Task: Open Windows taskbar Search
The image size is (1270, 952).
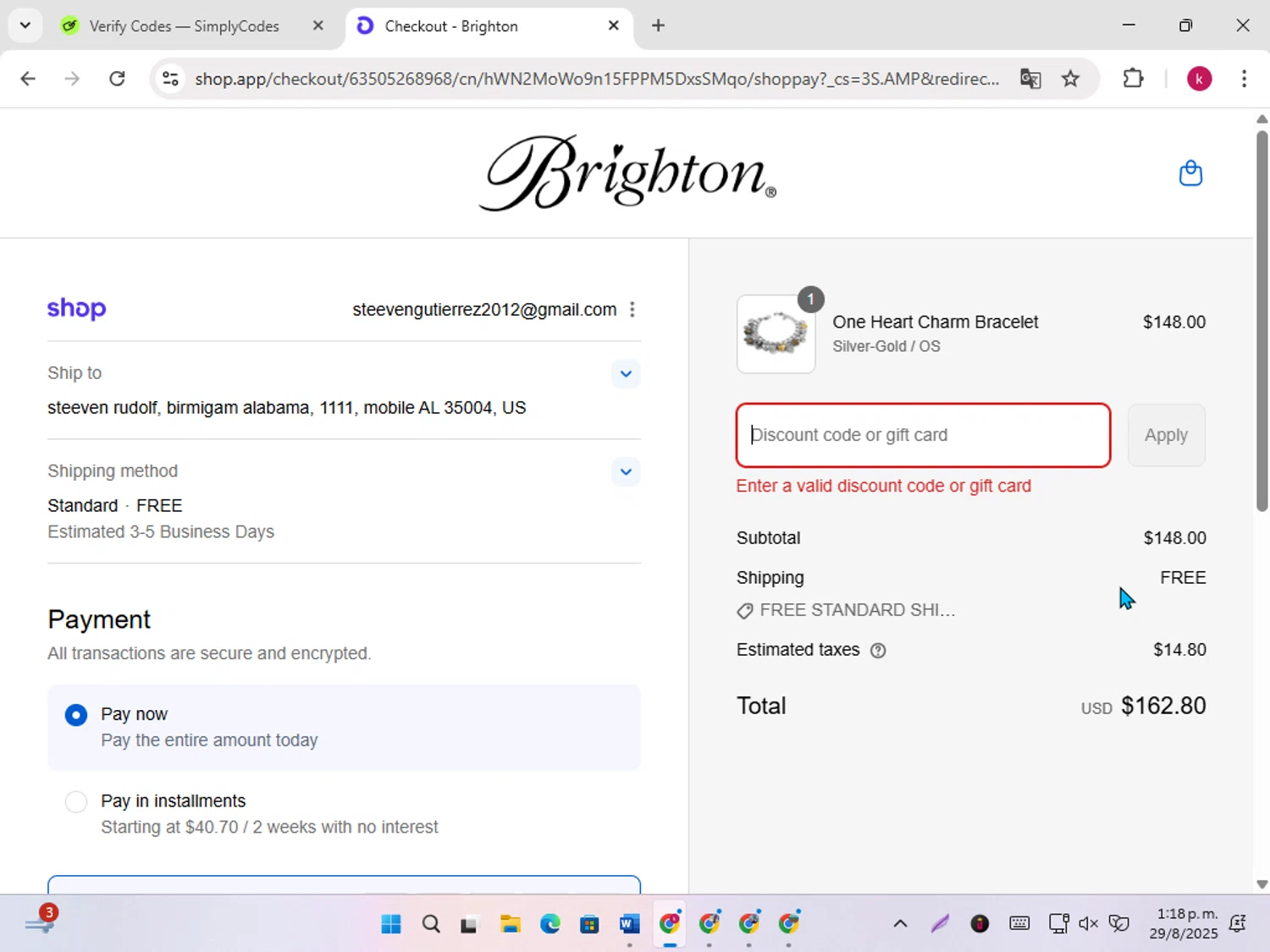Action: (x=431, y=923)
